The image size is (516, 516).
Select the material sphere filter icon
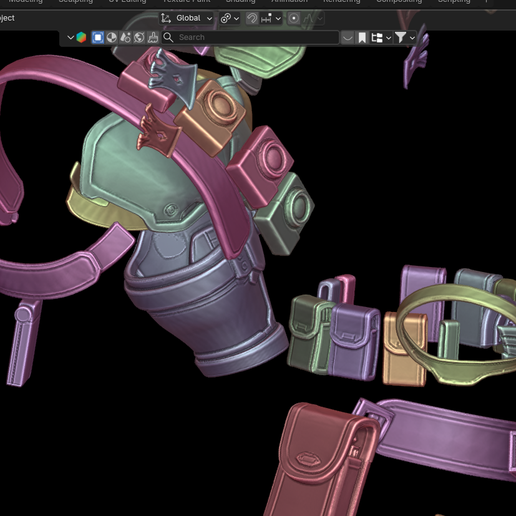[112, 37]
